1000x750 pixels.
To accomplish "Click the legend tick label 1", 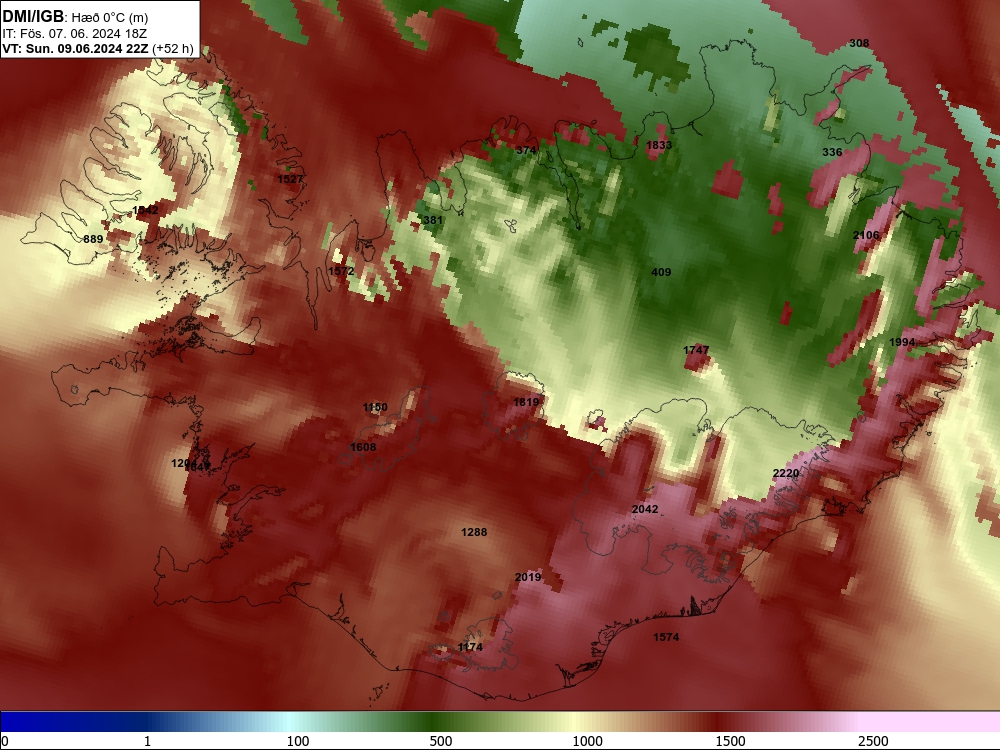I will [x=147, y=740].
